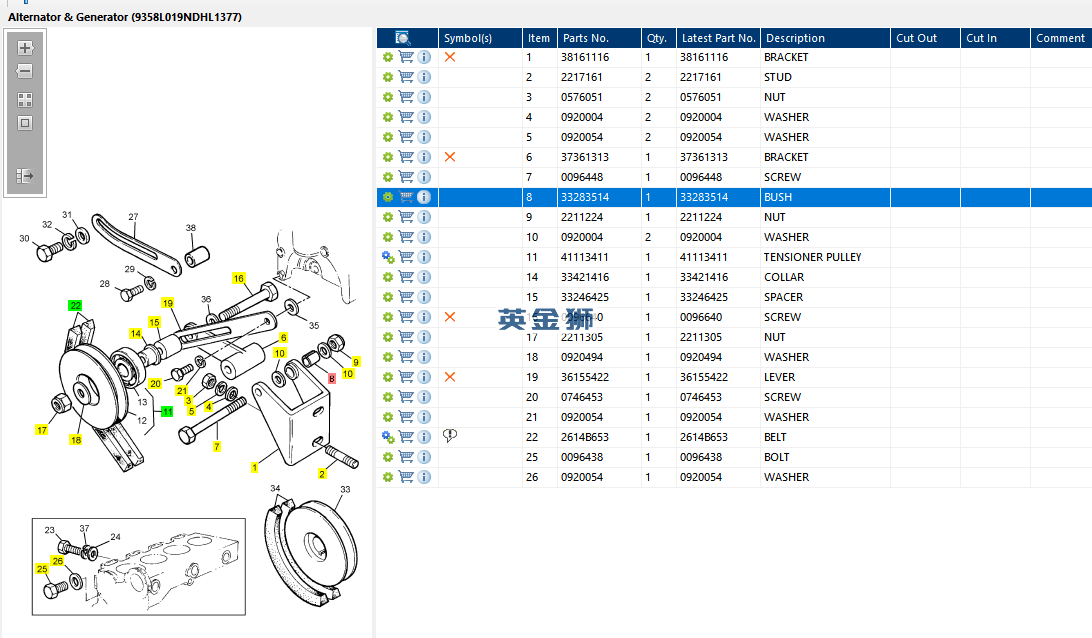Image resolution: width=1092 pixels, height=638 pixels.
Task: Show info for BOLT 0096438
Action: (x=424, y=457)
